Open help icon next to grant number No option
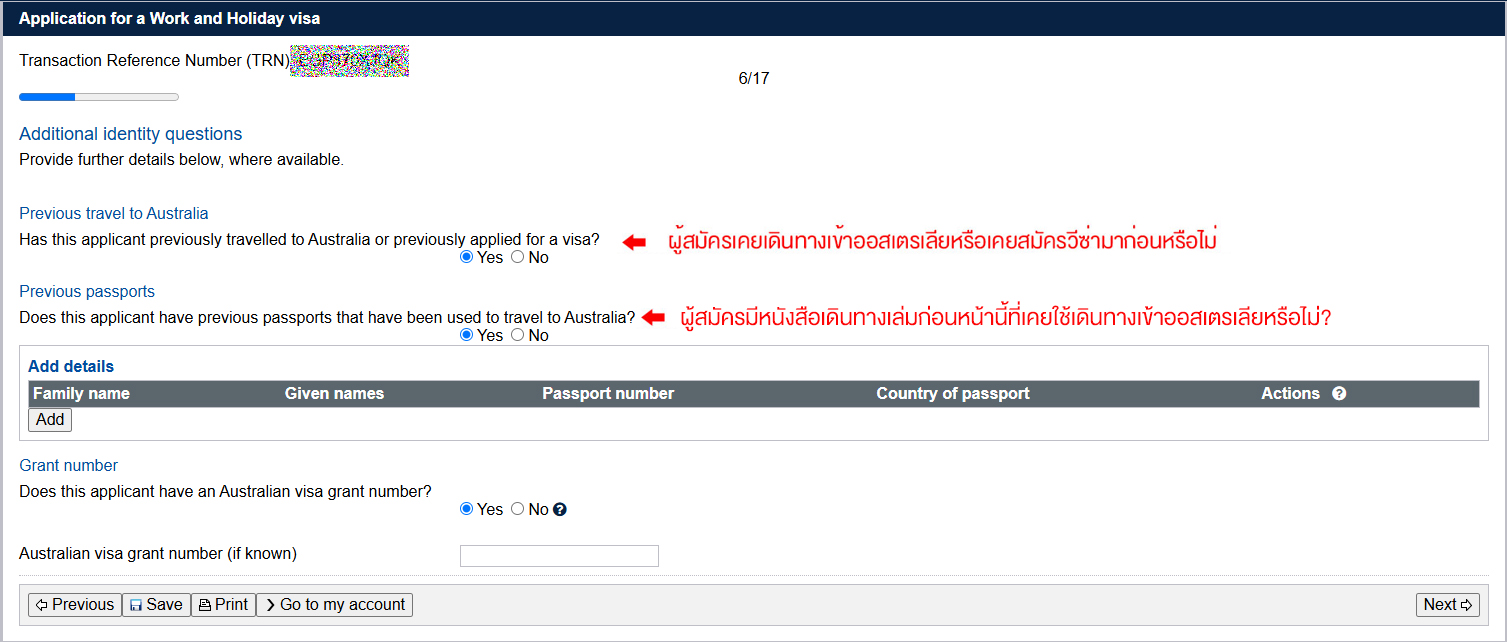 coord(560,509)
